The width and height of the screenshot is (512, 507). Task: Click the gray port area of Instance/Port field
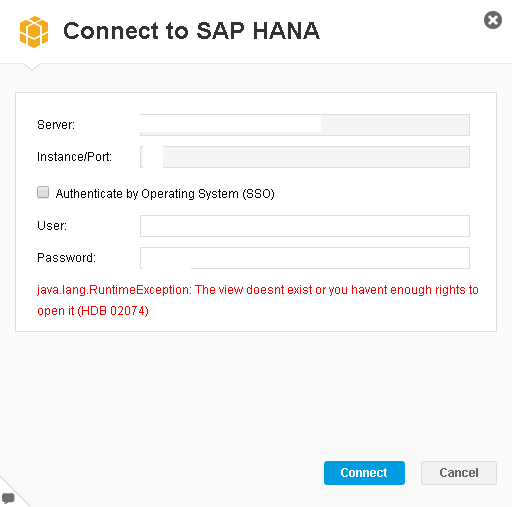tap(316, 157)
